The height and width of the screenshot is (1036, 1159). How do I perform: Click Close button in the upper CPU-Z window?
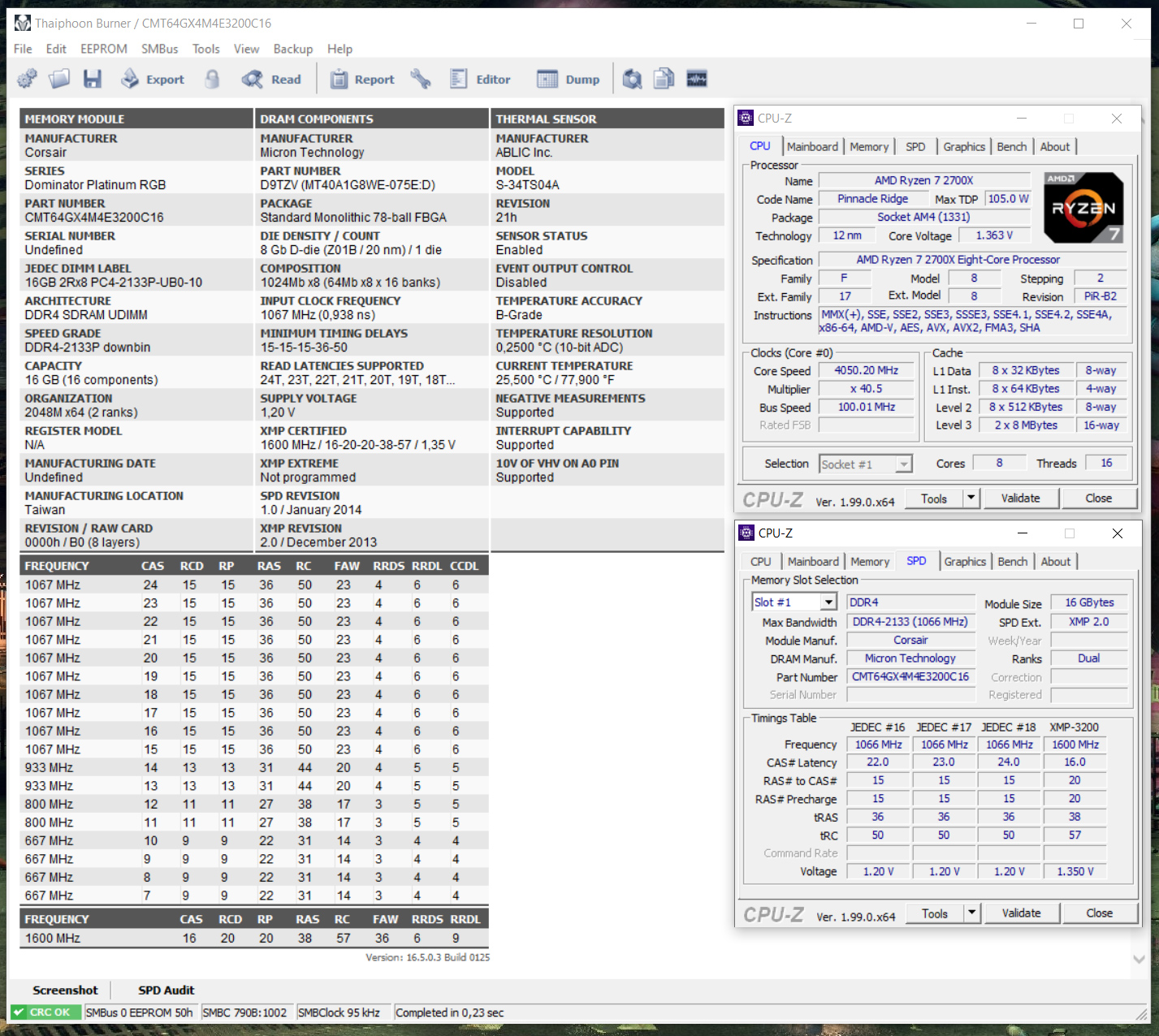[x=1099, y=499]
